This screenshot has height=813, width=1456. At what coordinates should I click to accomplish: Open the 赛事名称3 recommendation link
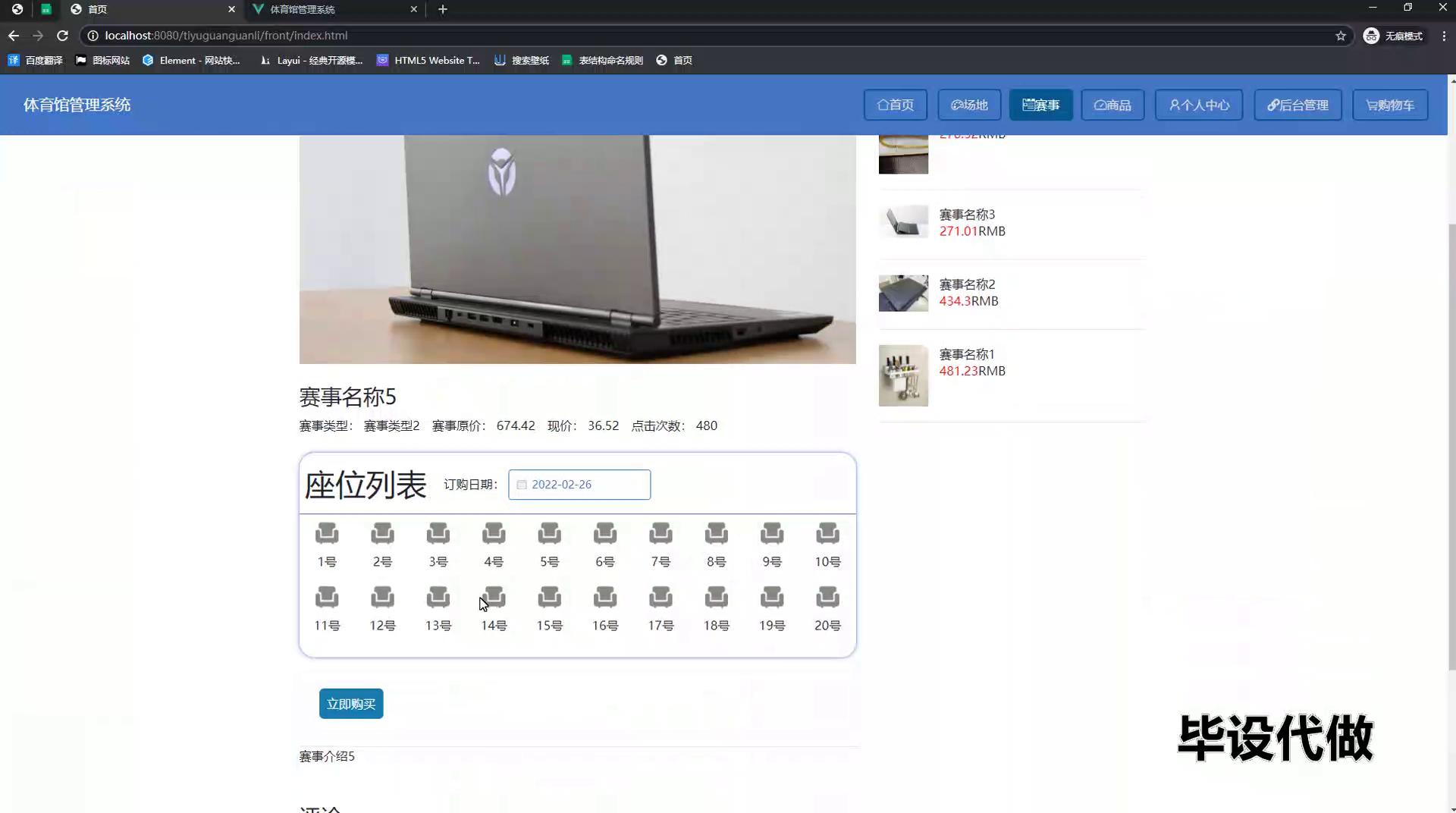coord(967,215)
